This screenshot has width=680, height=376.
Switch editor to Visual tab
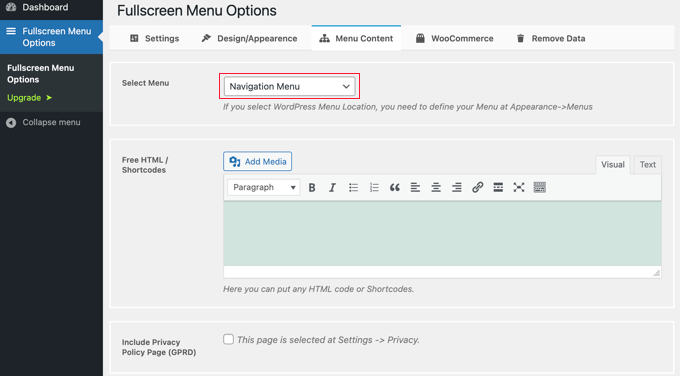point(613,164)
